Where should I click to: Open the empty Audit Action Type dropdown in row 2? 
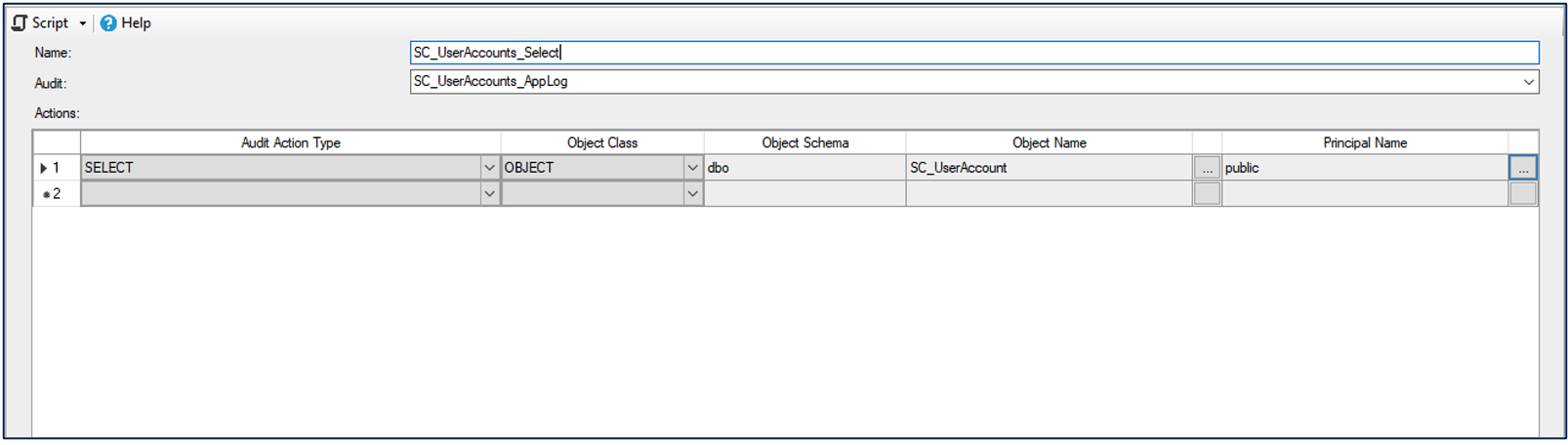(489, 194)
